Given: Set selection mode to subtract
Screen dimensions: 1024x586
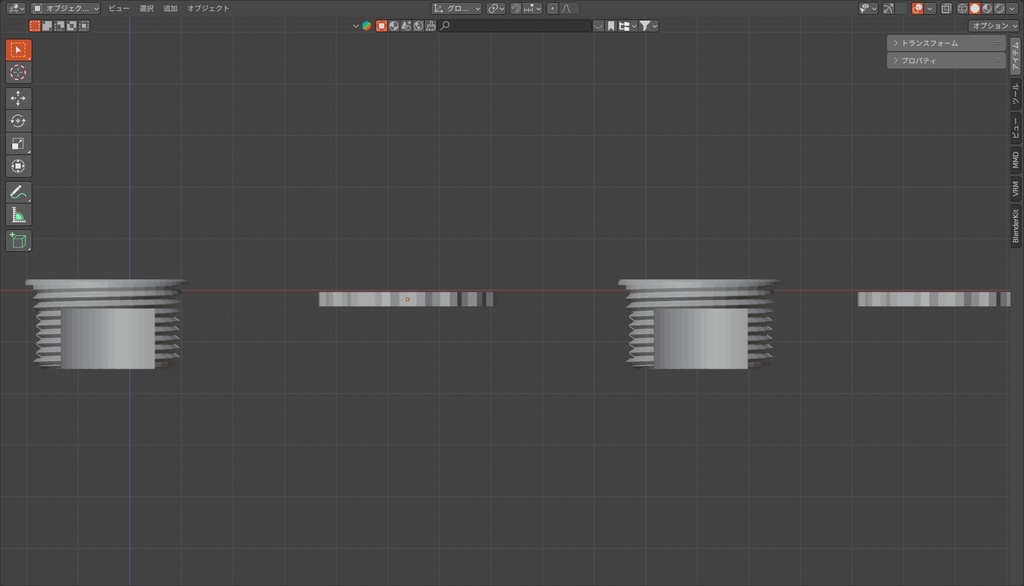Looking at the screenshot, I should [x=59, y=25].
